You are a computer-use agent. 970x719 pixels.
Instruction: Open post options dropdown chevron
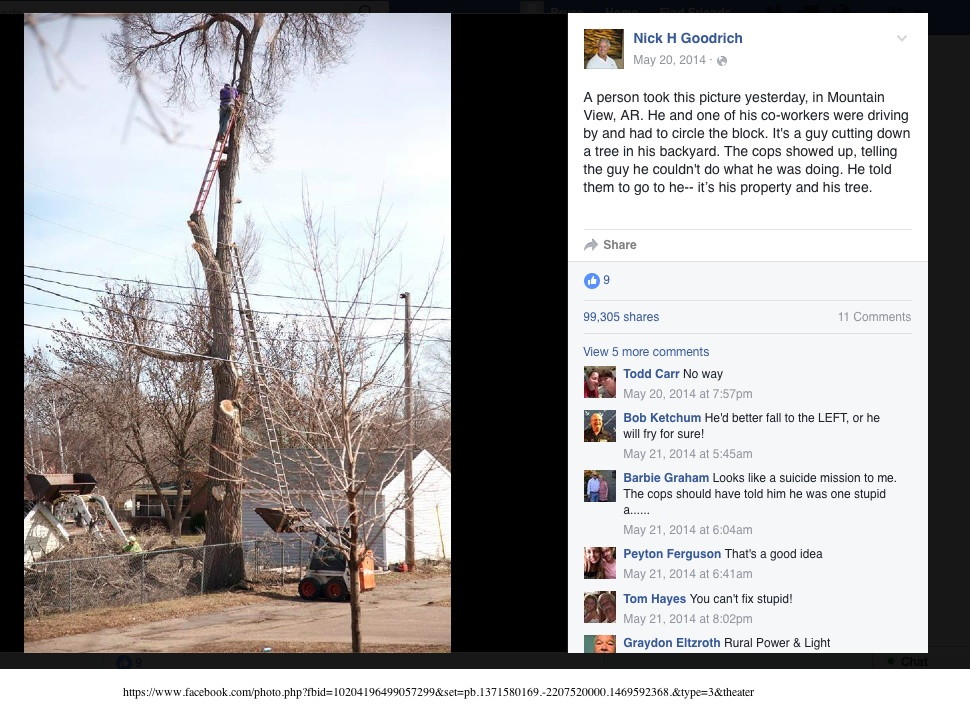click(902, 38)
